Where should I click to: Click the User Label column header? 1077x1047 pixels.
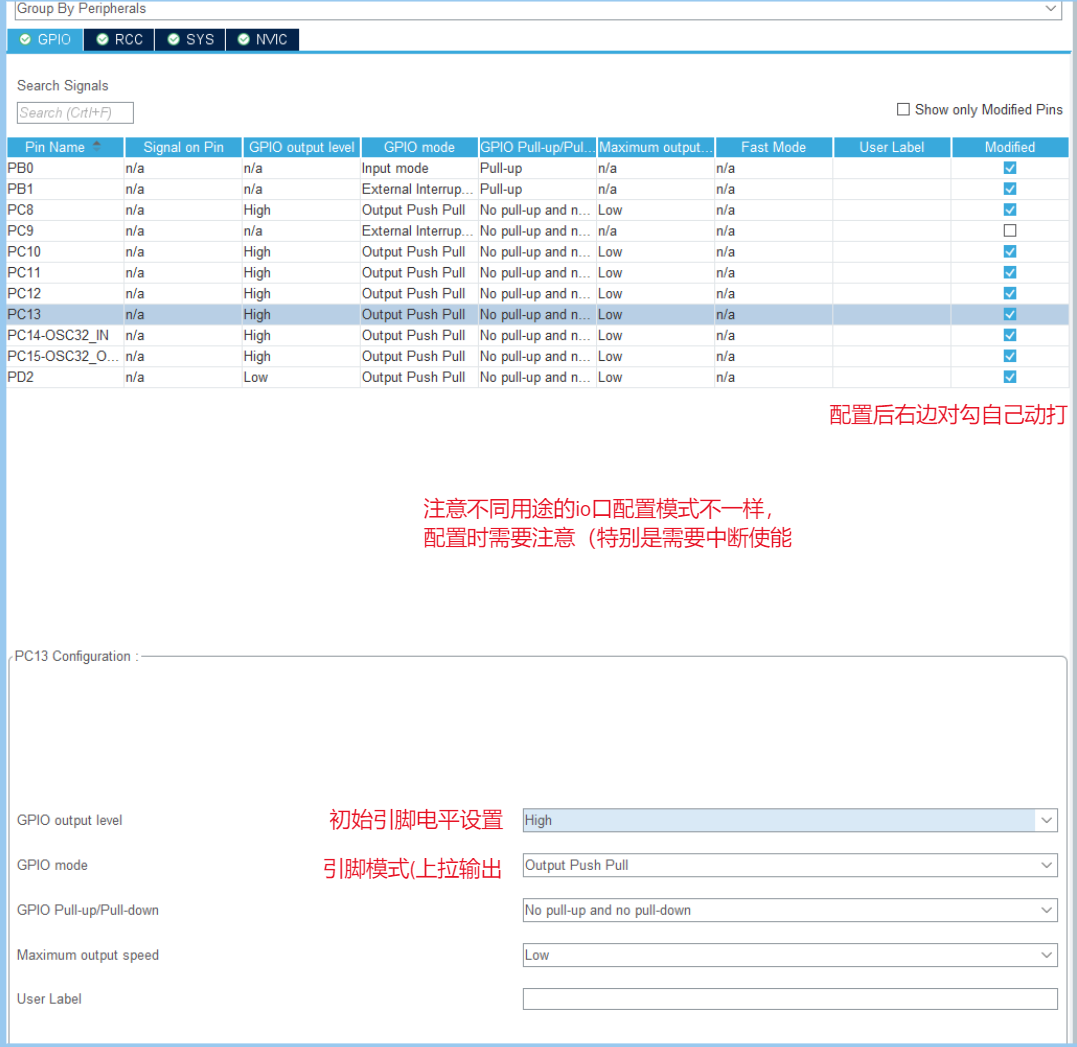tap(892, 147)
